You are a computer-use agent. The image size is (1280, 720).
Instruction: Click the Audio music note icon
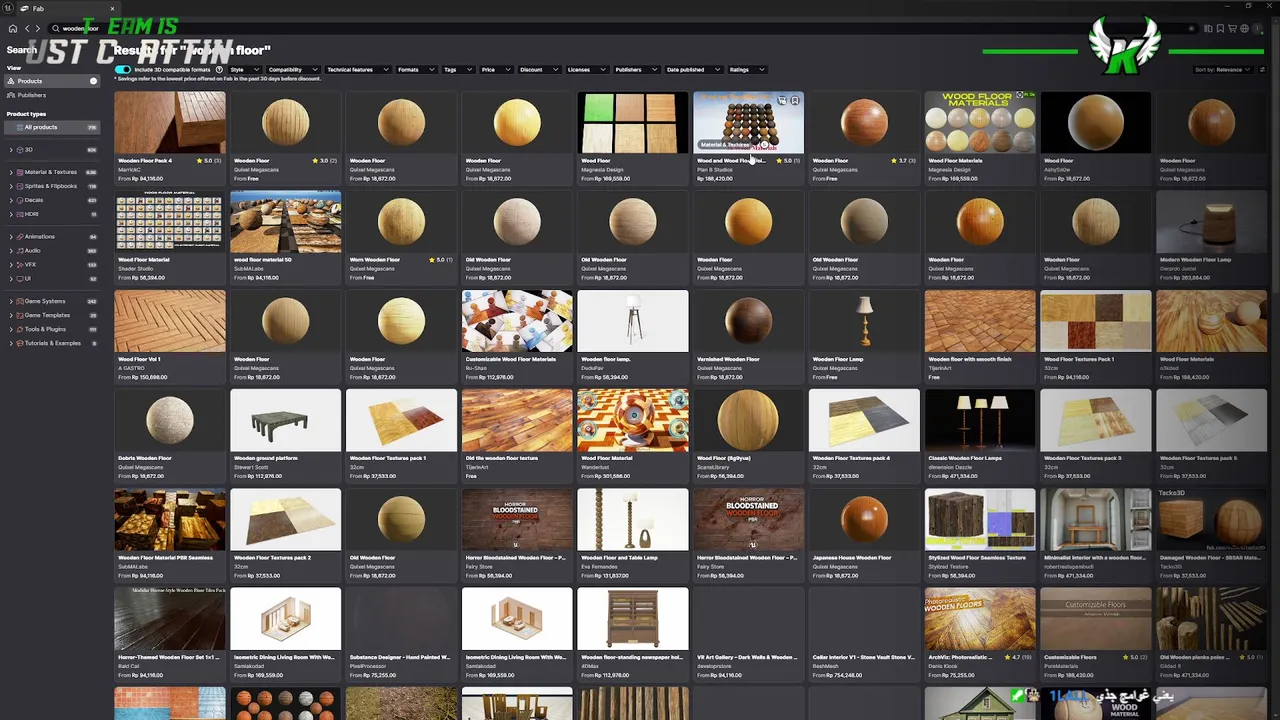(x=18, y=250)
